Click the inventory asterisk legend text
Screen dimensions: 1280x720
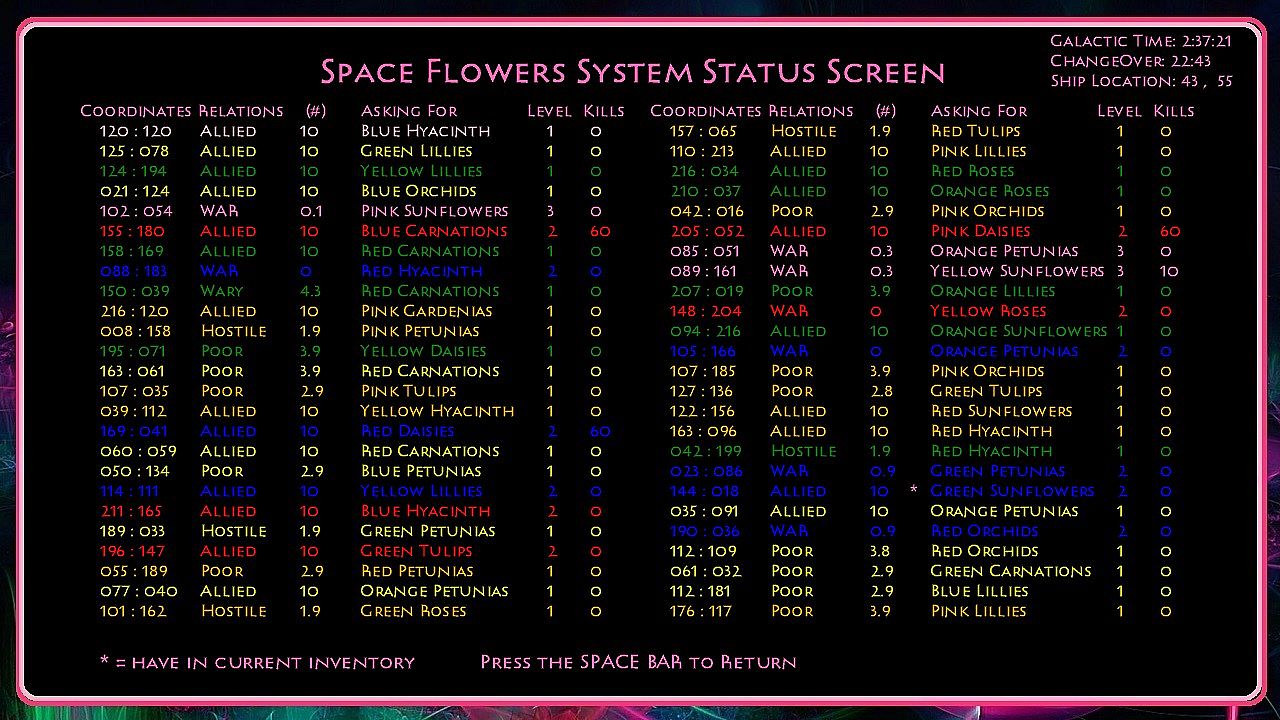tap(257, 662)
